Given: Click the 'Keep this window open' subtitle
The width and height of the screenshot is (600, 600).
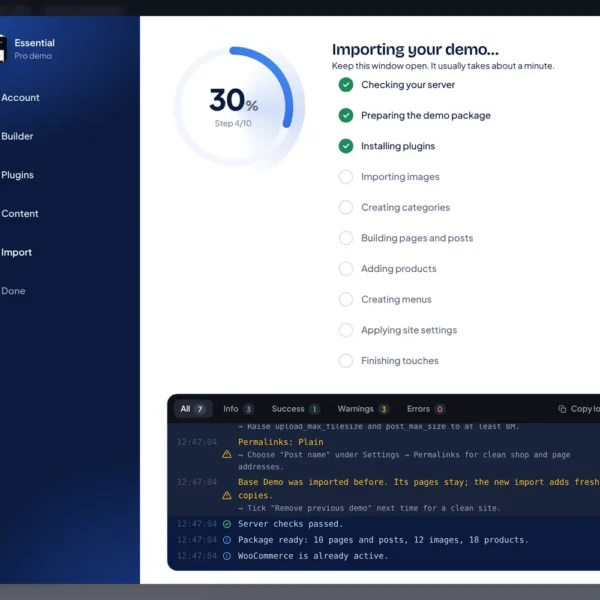Looking at the screenshot, I should tap(443, 66).
